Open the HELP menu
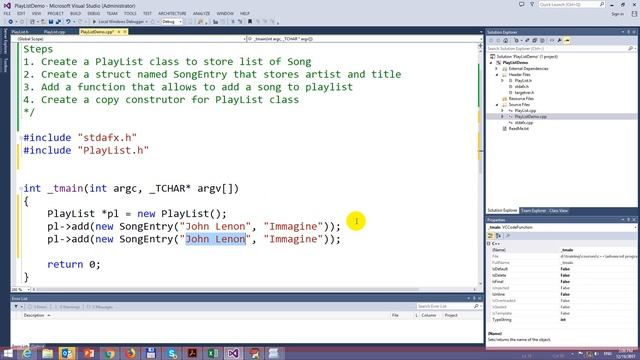This screenshot has height=360, width=640. click(244, 13)
